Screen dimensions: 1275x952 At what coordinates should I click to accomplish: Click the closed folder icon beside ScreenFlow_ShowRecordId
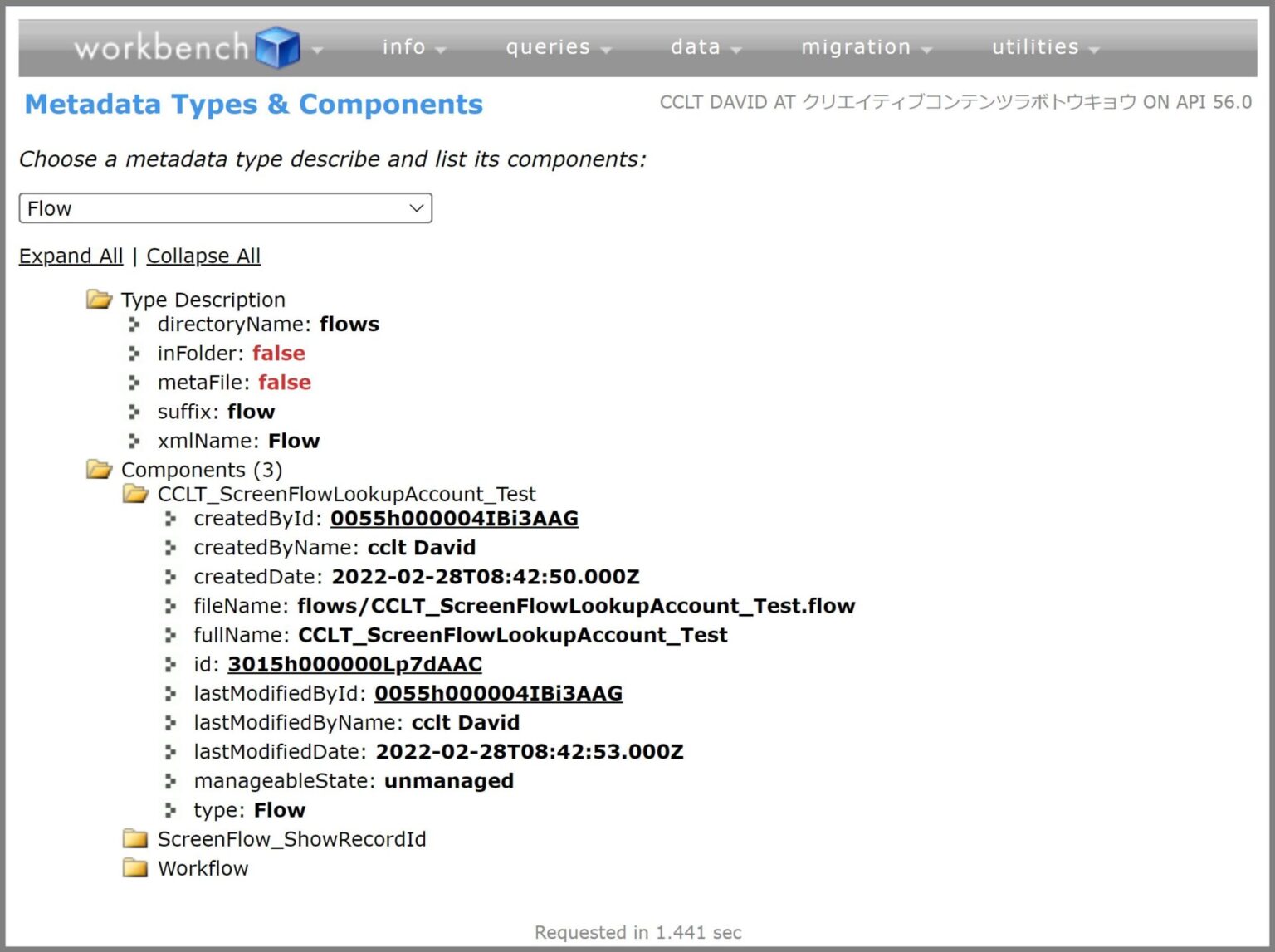pos(134,838)
